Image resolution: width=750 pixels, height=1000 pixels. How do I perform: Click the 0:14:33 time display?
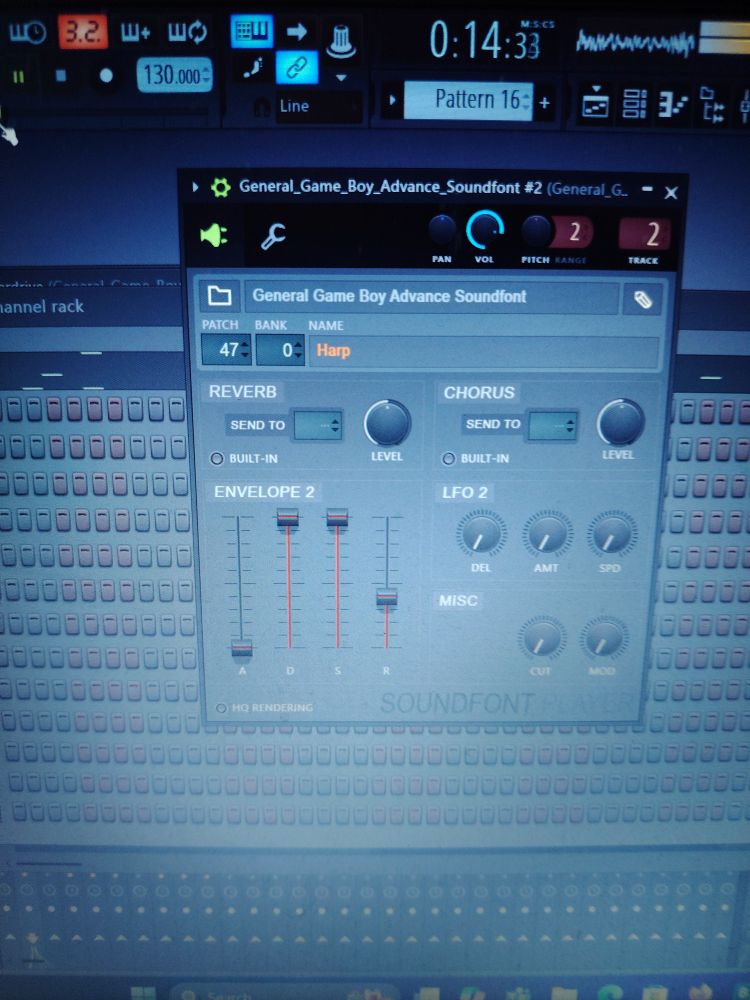486,41
